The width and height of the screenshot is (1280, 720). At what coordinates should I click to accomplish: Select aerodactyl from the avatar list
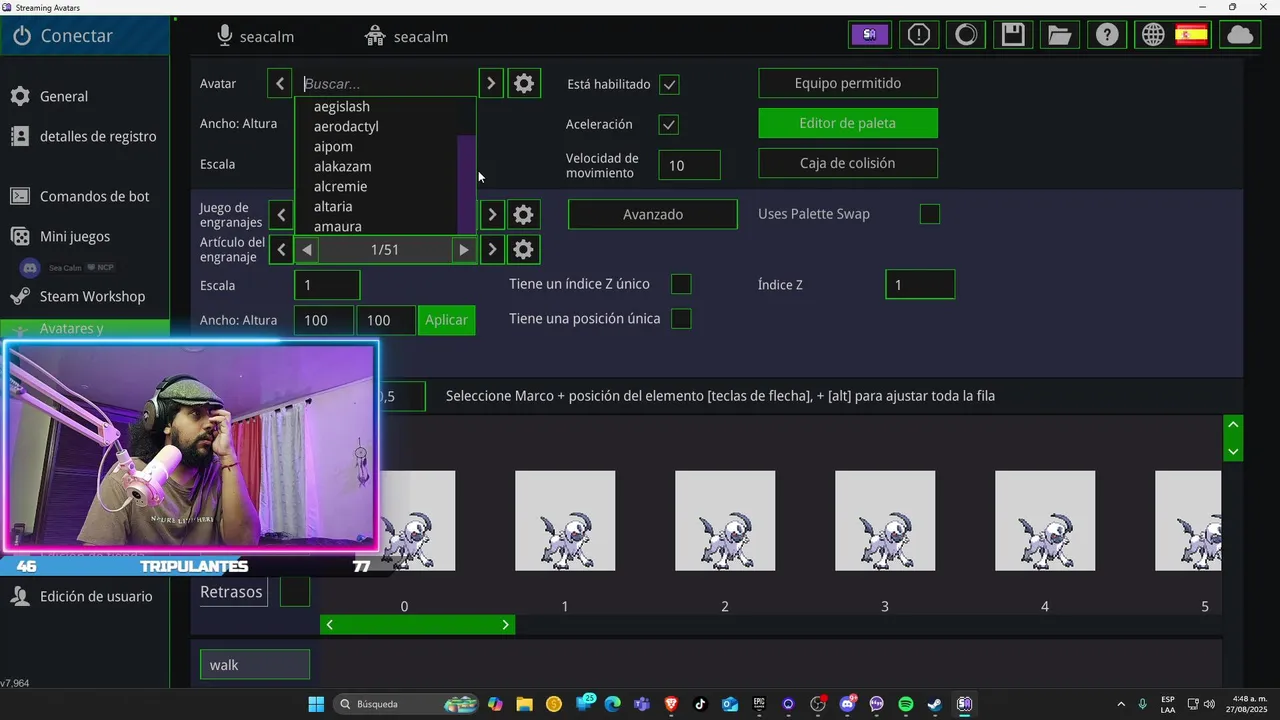pyautogui.click(x=346, y=126)
